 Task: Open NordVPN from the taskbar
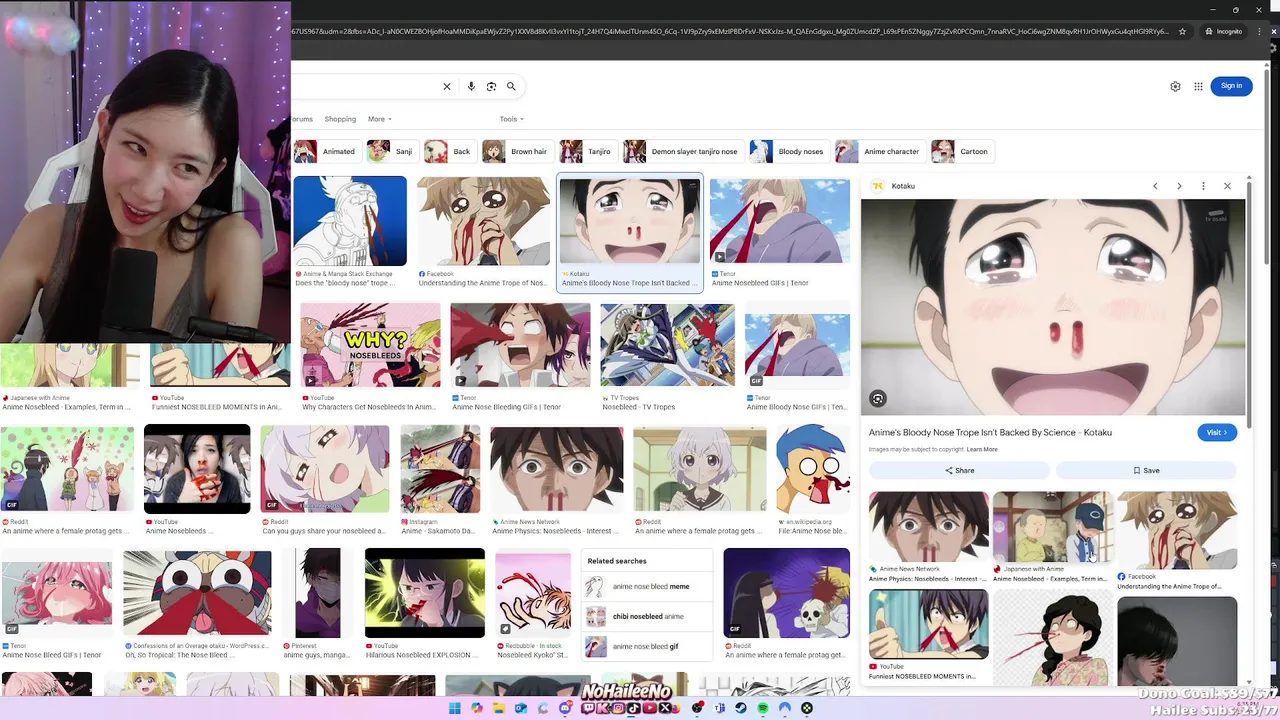[785, 708]
